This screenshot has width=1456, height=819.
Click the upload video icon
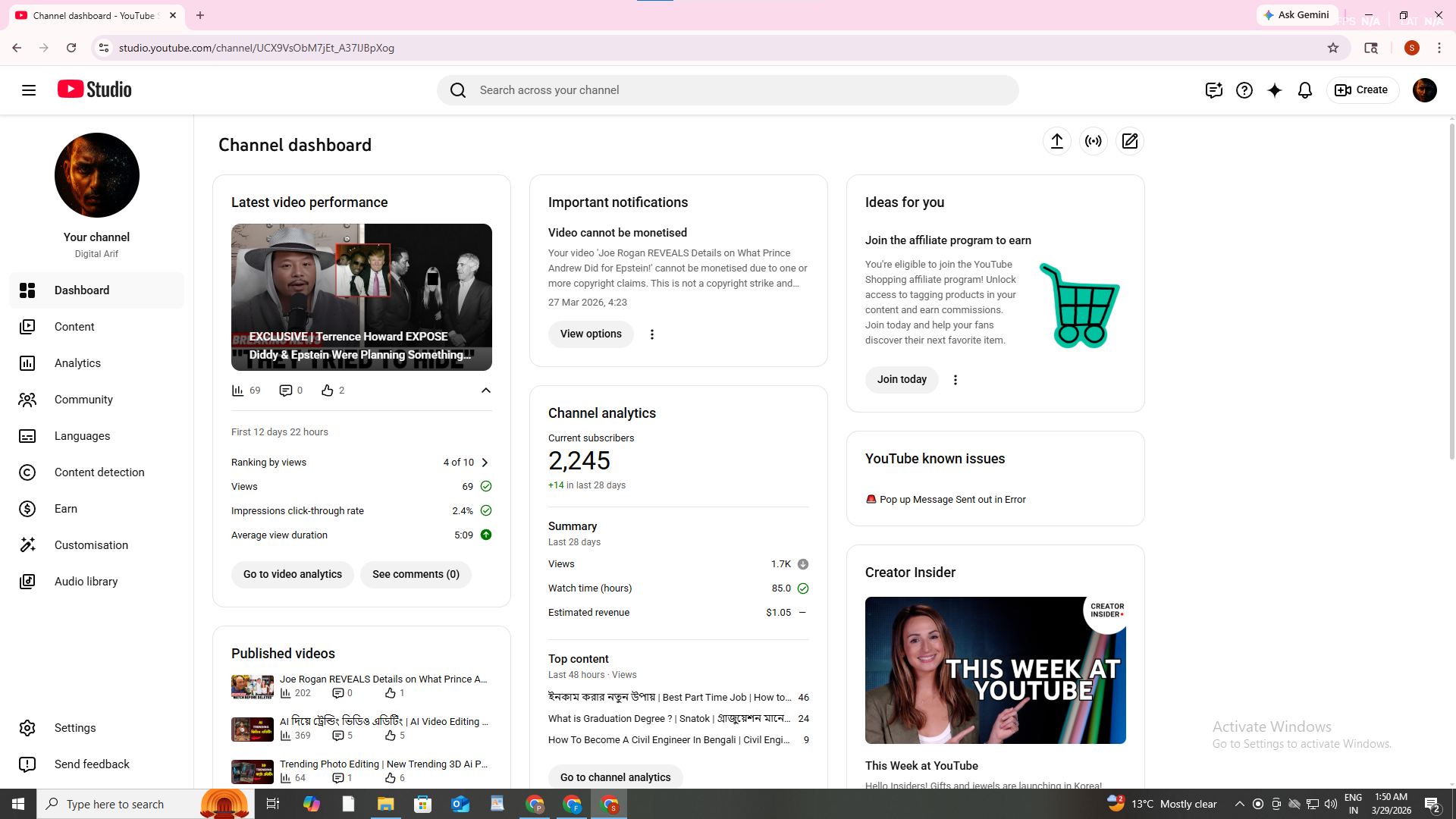1057,141
